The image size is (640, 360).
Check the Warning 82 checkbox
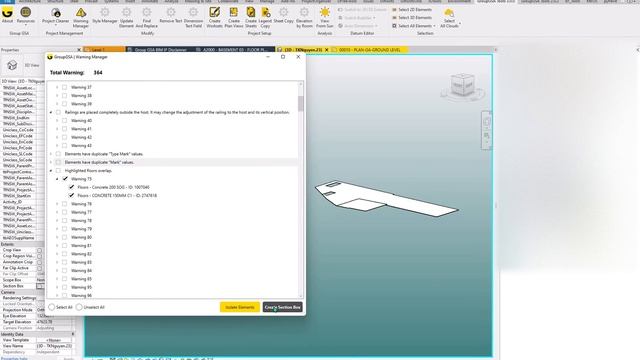(64, 254)
